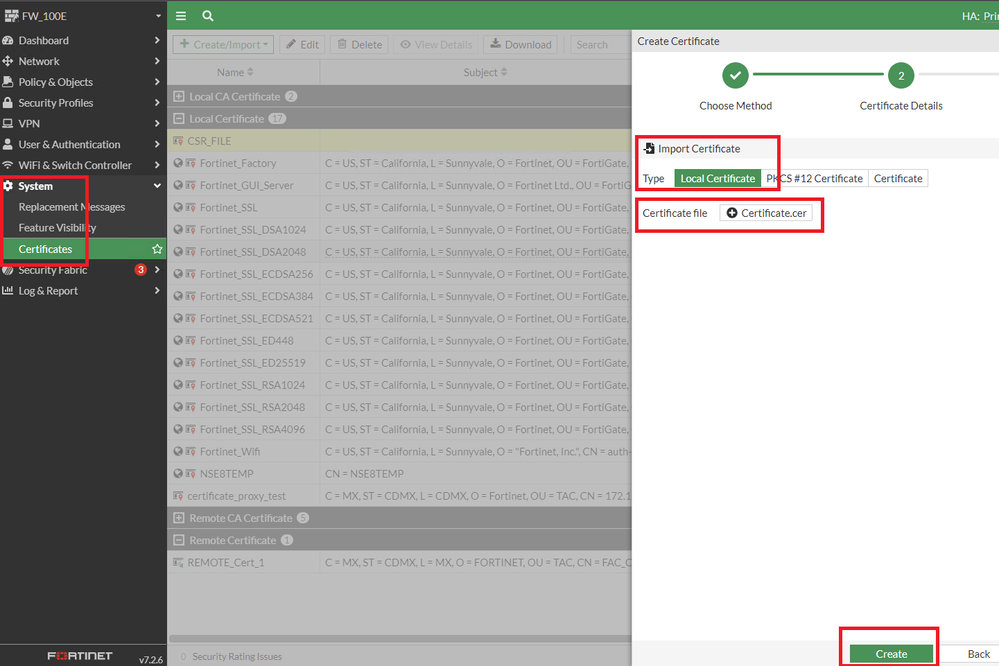Click the System gear icon
Image resolution: width=999 pixels, height=666 pixels.
click(x=8, y=185)
